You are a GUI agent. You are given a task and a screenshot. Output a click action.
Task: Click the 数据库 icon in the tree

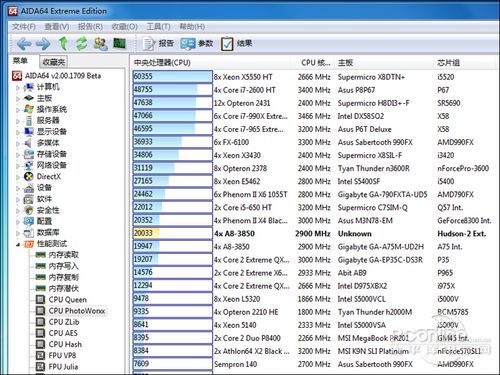[29, 233]
